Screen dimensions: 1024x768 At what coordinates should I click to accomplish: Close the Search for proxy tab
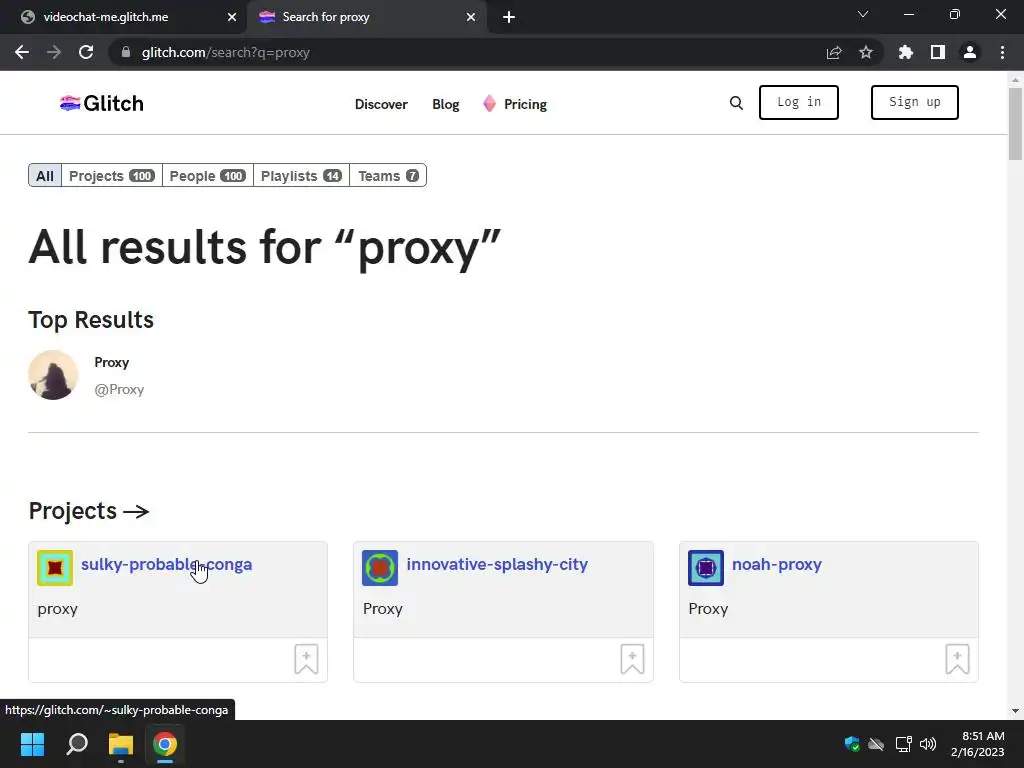(471, 18)
